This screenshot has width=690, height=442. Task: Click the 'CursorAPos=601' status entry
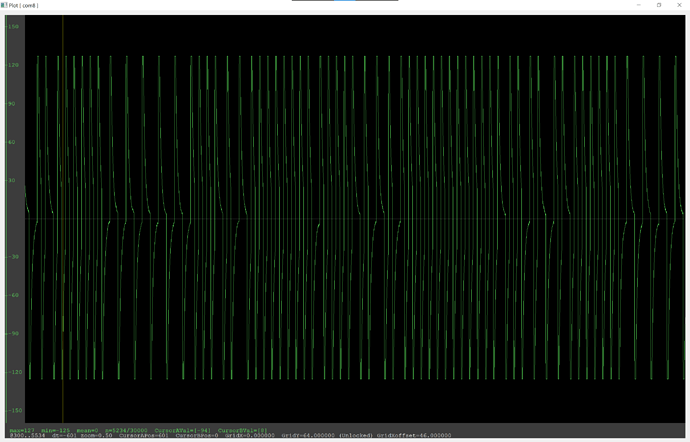click(144, 435)
